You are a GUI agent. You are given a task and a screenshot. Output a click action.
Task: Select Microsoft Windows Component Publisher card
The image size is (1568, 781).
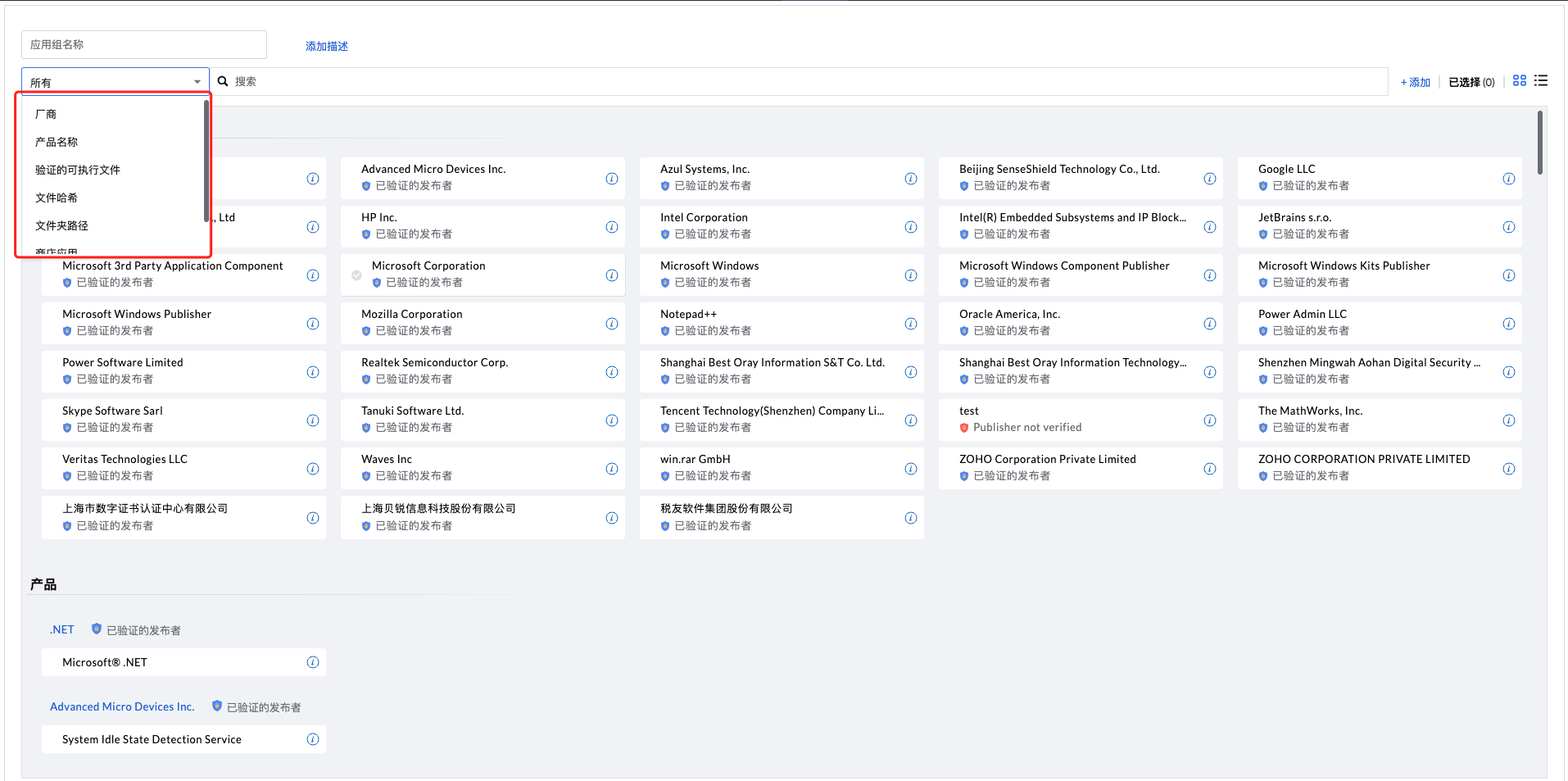click(x=1081, y=275)
